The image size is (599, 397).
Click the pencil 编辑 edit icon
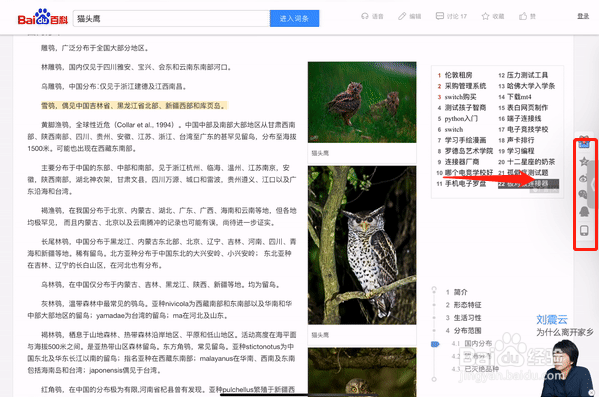click(x=402, y=16)
